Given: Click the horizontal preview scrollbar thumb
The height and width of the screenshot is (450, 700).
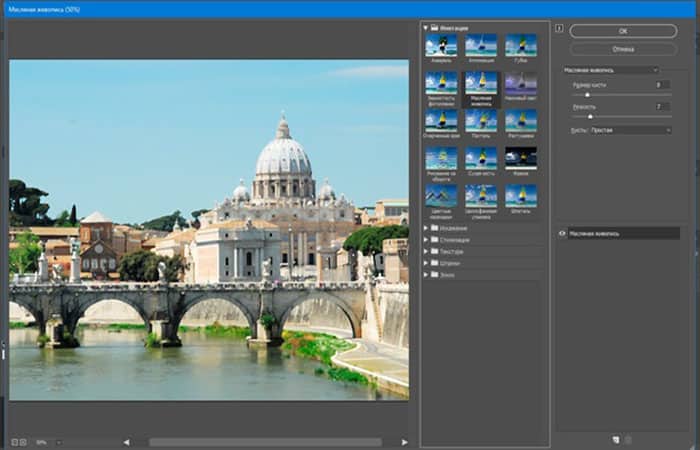Looking at the screenshot, I should [x=266, y=442].
